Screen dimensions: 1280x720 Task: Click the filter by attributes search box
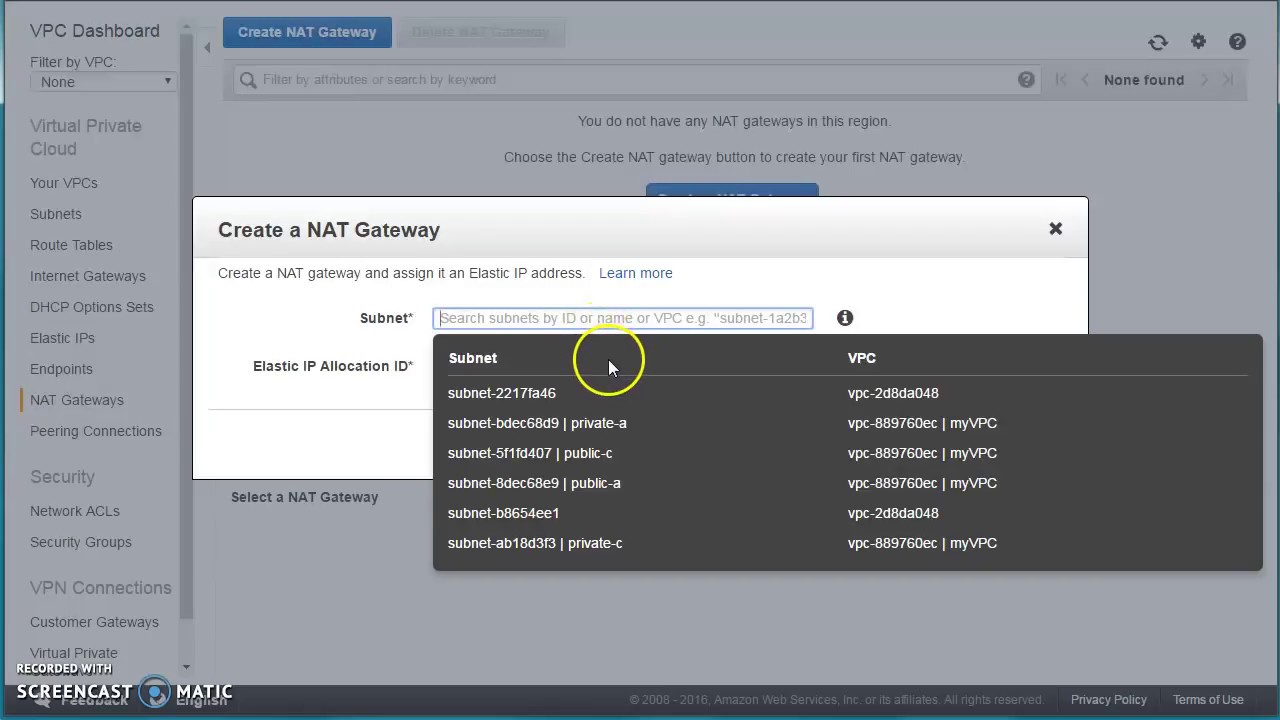coord(637,80)
